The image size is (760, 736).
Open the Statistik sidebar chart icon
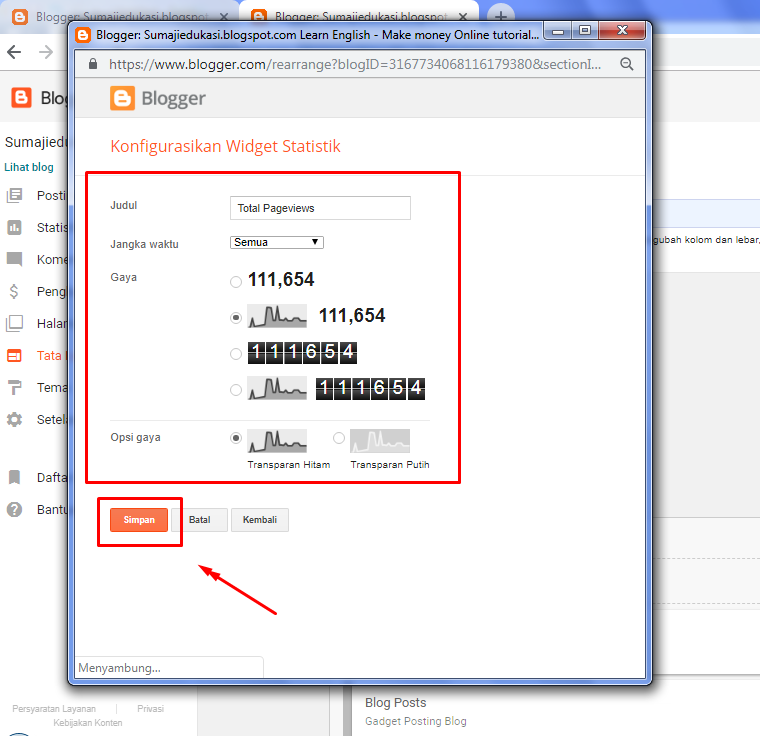point(15,227)
